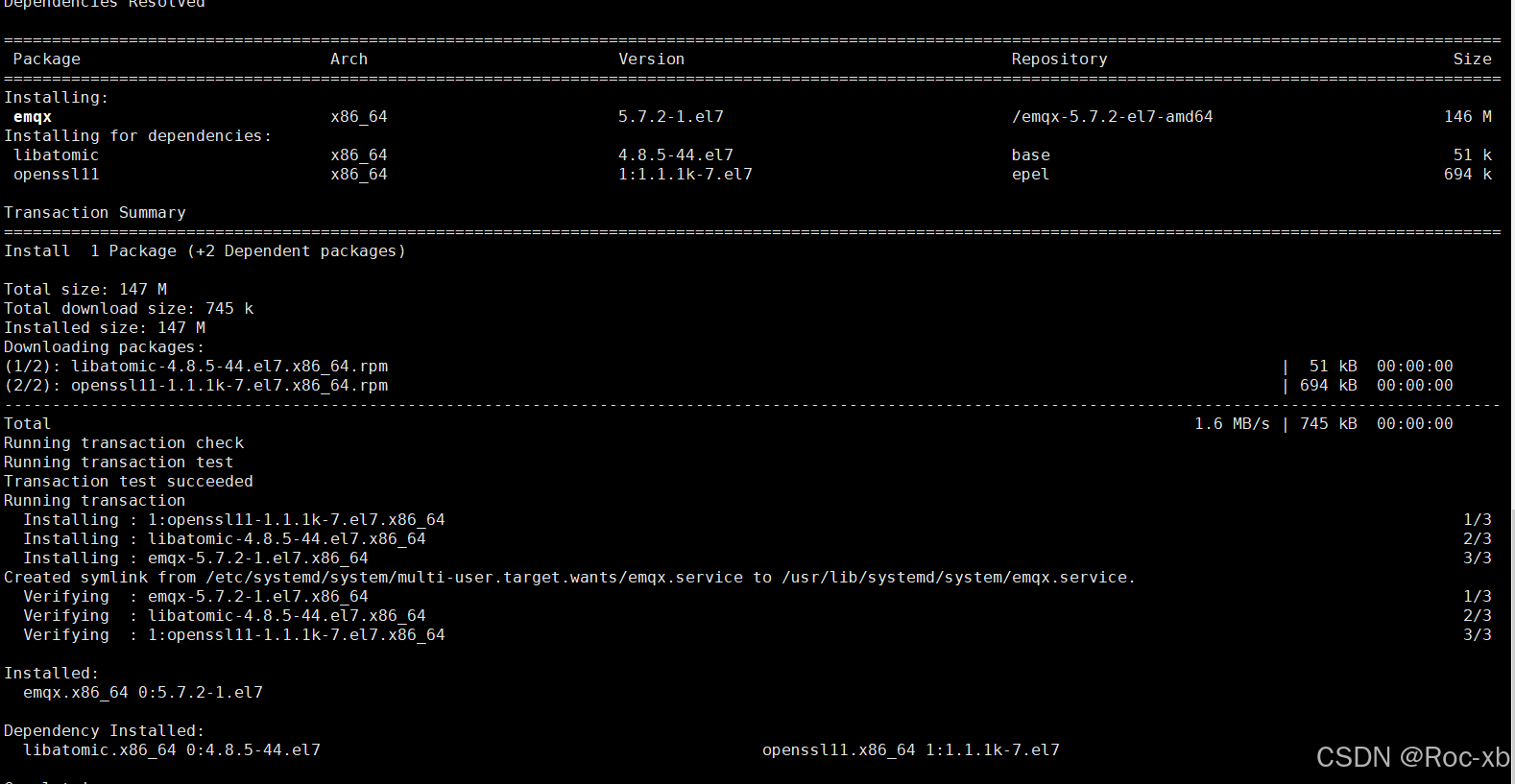Click 'Installing : libatomic-4.8.5-44.el7.x86_64' line
The width and height of the screenshot is (1515, 784).
[225, 539]
